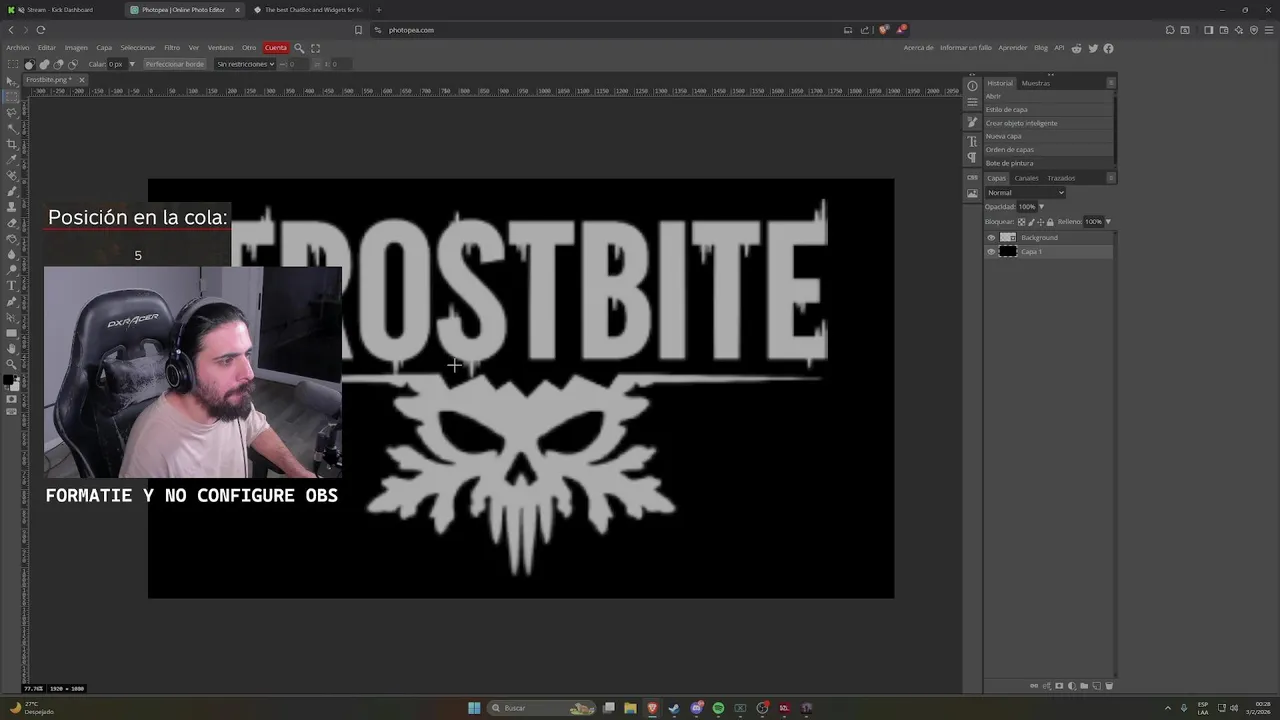This screenshot has height=720, width=1280.
Task: Toggle lock transparent pixels
Action: click(x=1021, y=222)
